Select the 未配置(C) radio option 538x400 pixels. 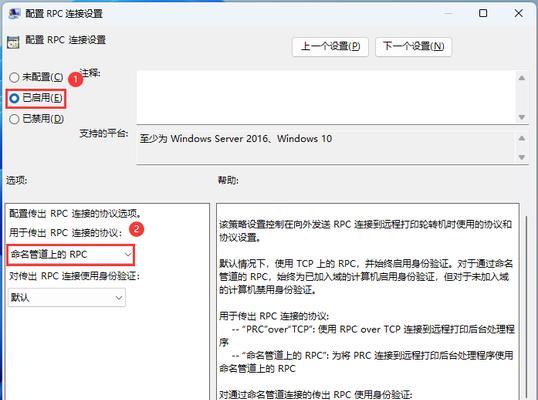click(36, 77)
